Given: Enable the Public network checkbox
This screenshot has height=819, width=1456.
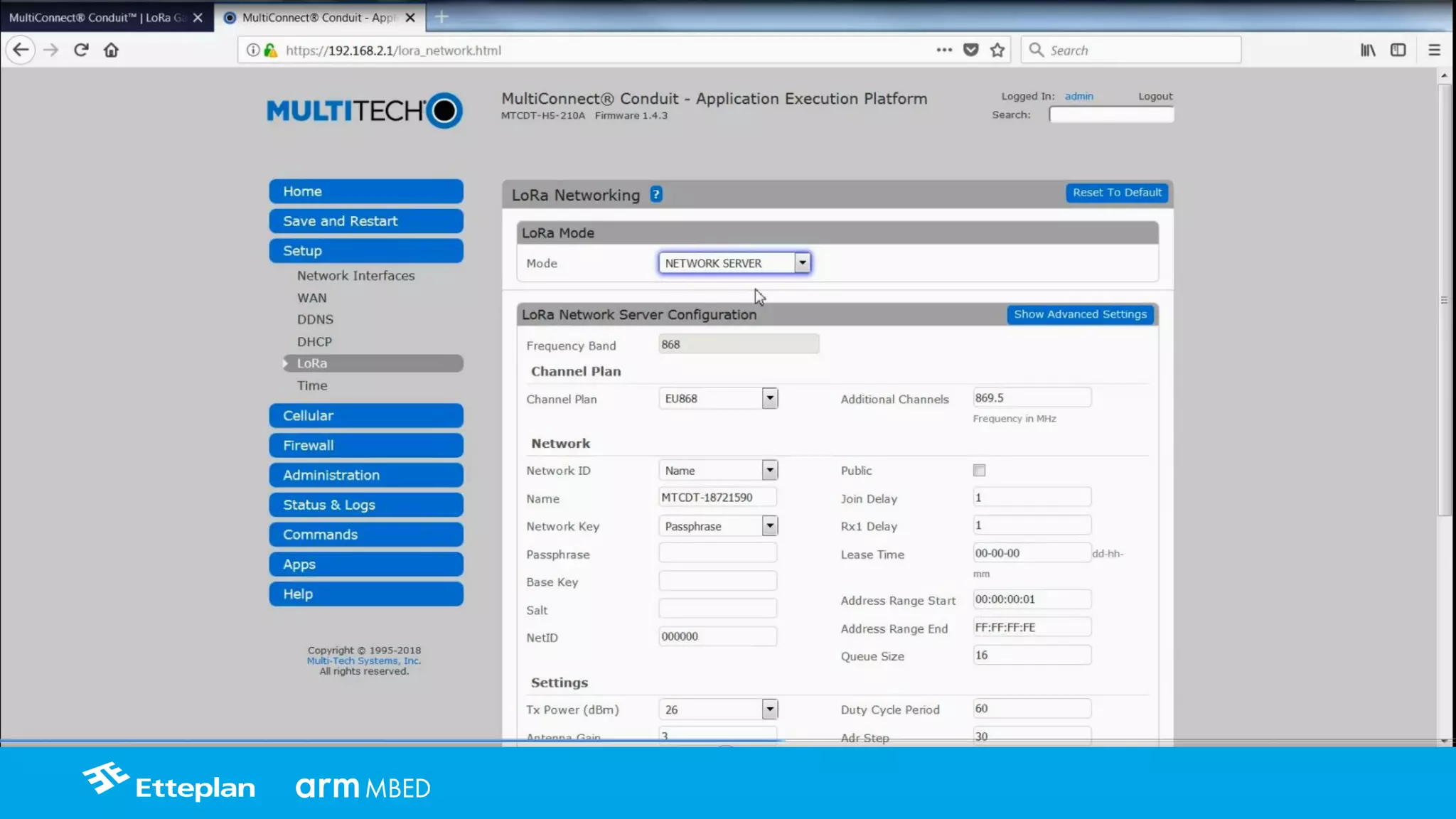Looking at the screenshot, I should click(979, 471).
